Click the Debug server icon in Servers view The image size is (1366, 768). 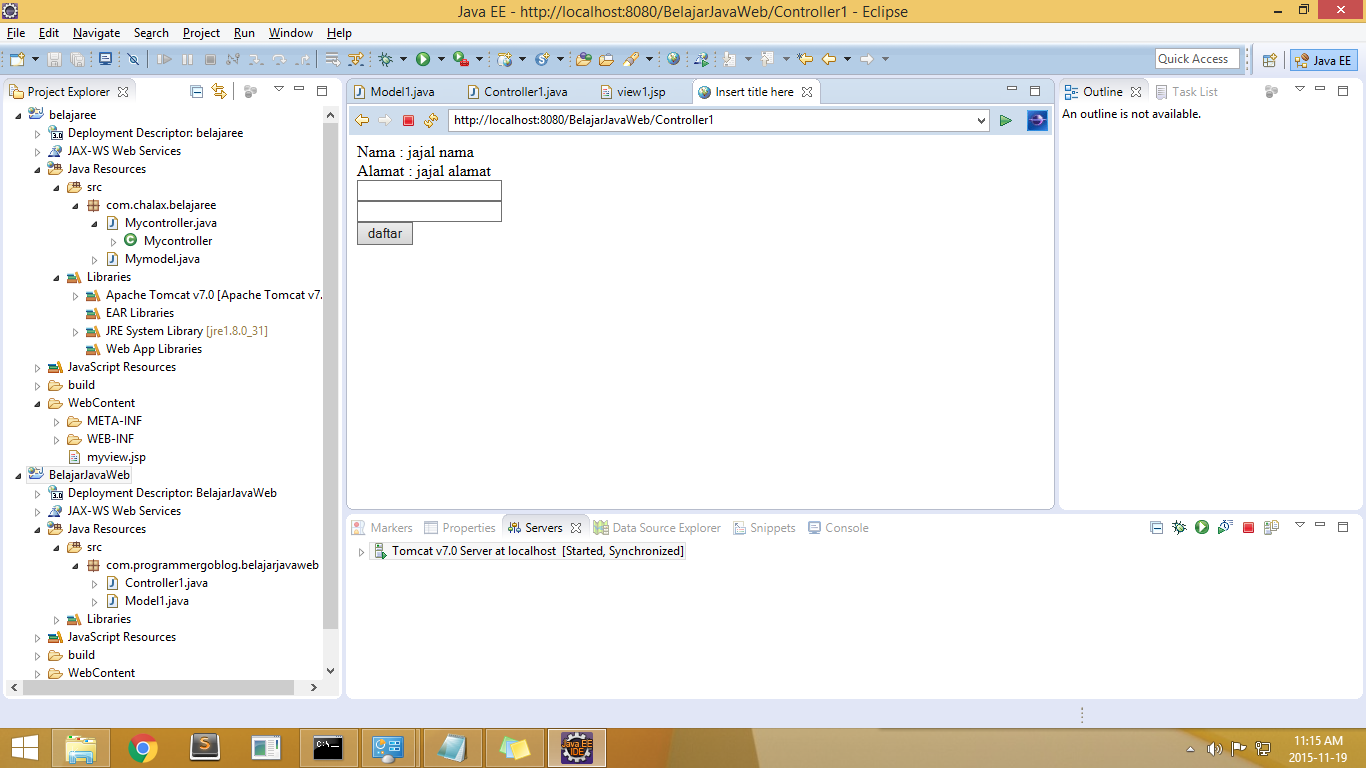point(1180,527)
